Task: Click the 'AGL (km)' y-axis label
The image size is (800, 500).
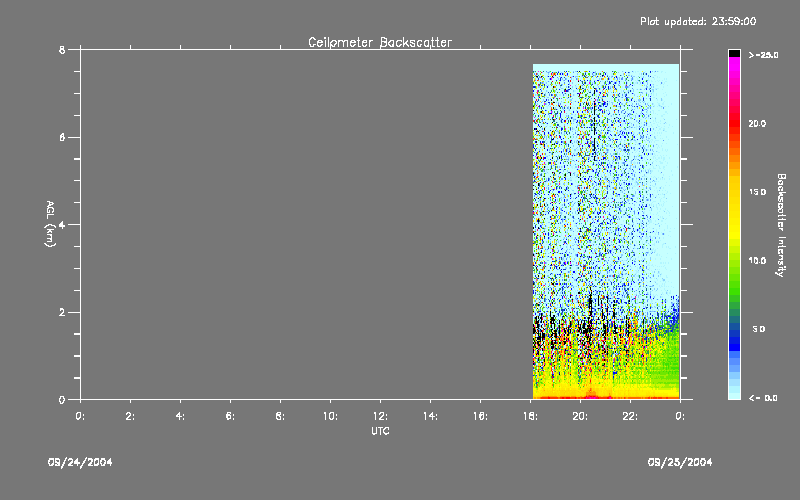Action: (50, 224)
